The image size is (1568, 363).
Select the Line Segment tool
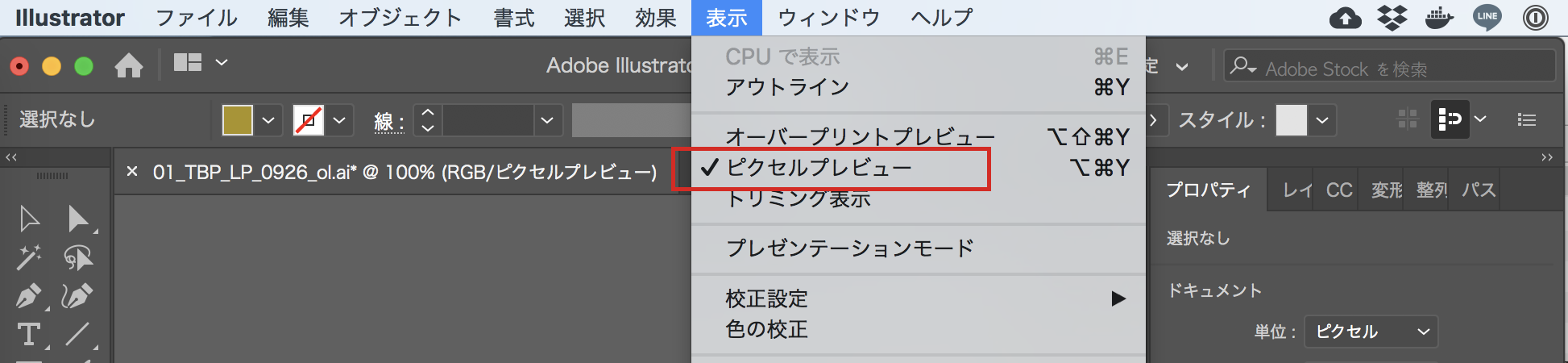point(78,334)
